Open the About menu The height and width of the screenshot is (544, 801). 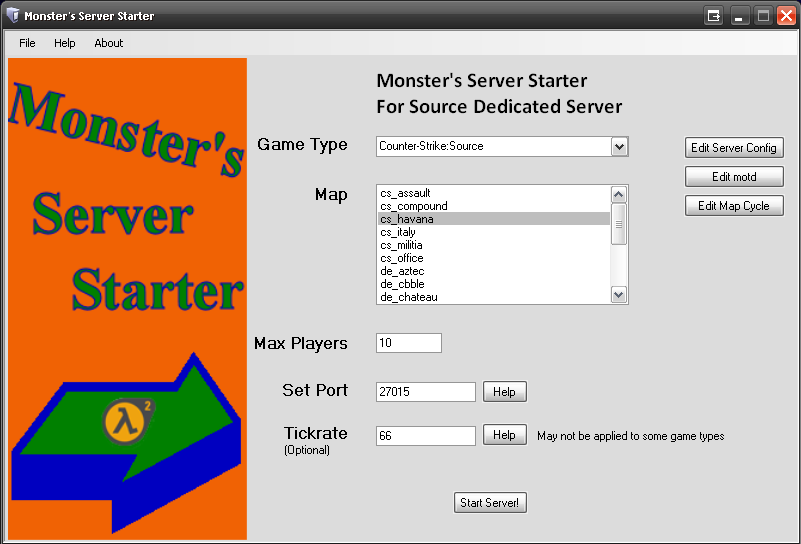pyautogui.click(x=108, y=43)
